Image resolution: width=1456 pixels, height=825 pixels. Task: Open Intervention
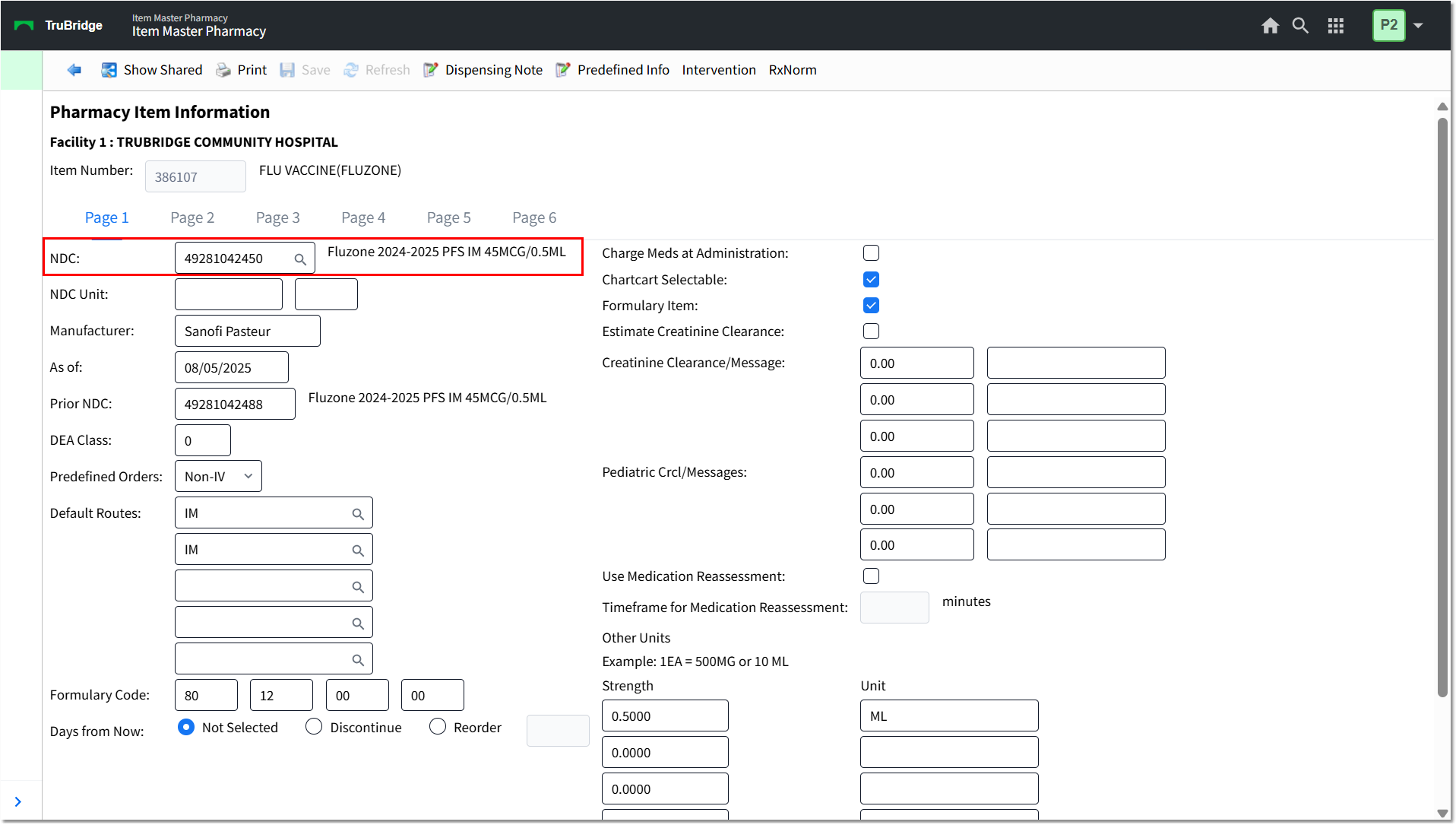tap(719, 70)
